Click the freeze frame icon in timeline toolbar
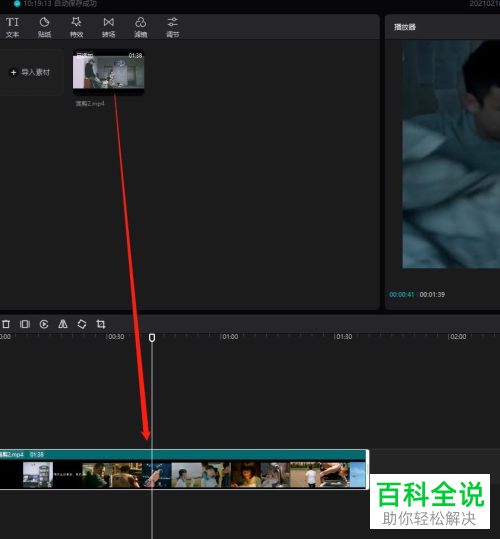The width and height of the screenshot is (500, 539). click(25, 324)
